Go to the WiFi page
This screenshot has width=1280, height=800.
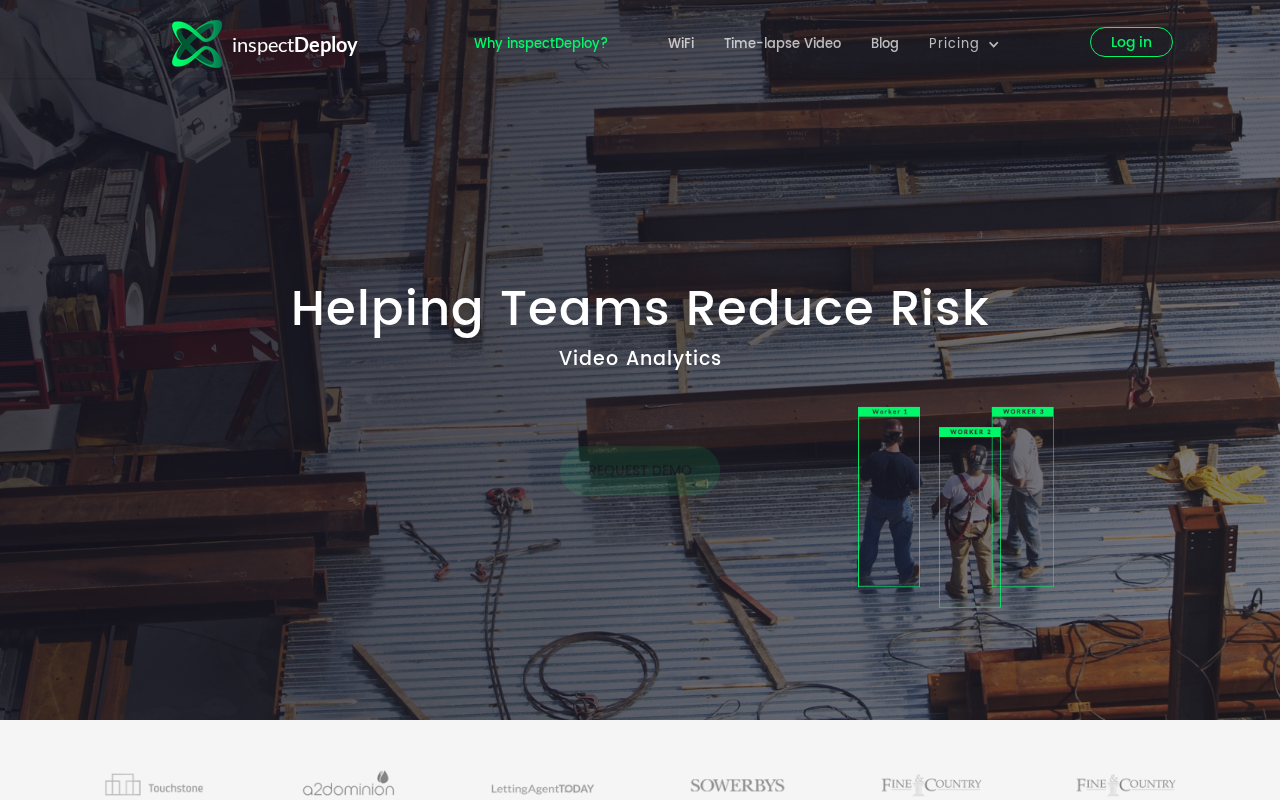681,43
